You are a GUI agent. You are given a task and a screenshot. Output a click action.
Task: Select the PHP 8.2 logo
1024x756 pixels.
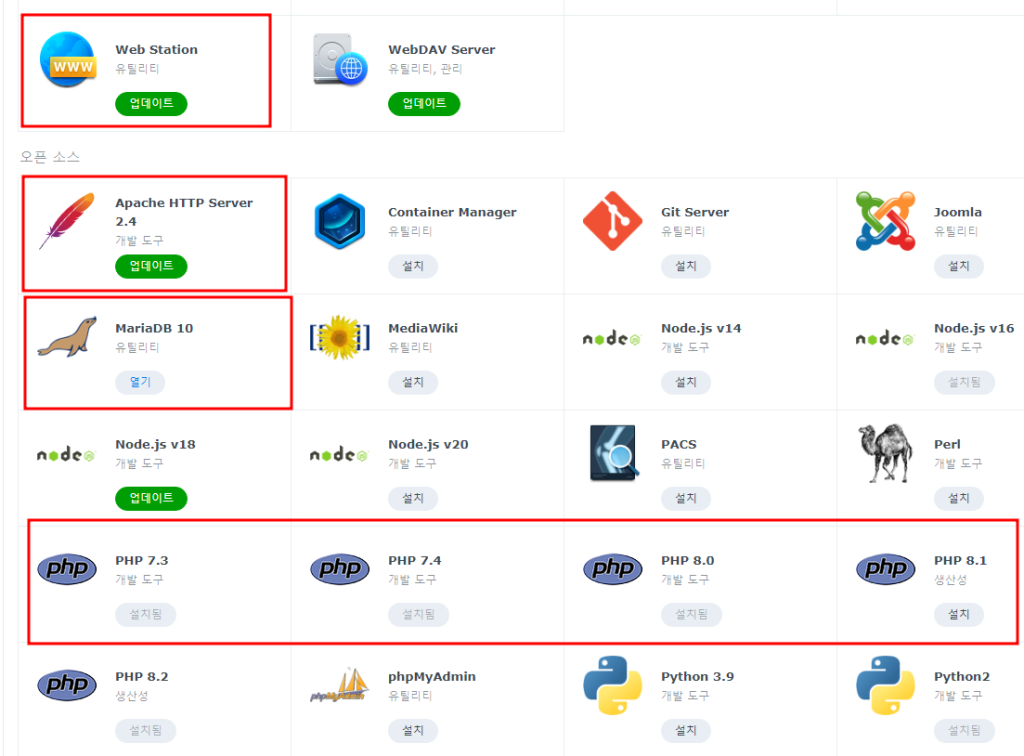67,685
